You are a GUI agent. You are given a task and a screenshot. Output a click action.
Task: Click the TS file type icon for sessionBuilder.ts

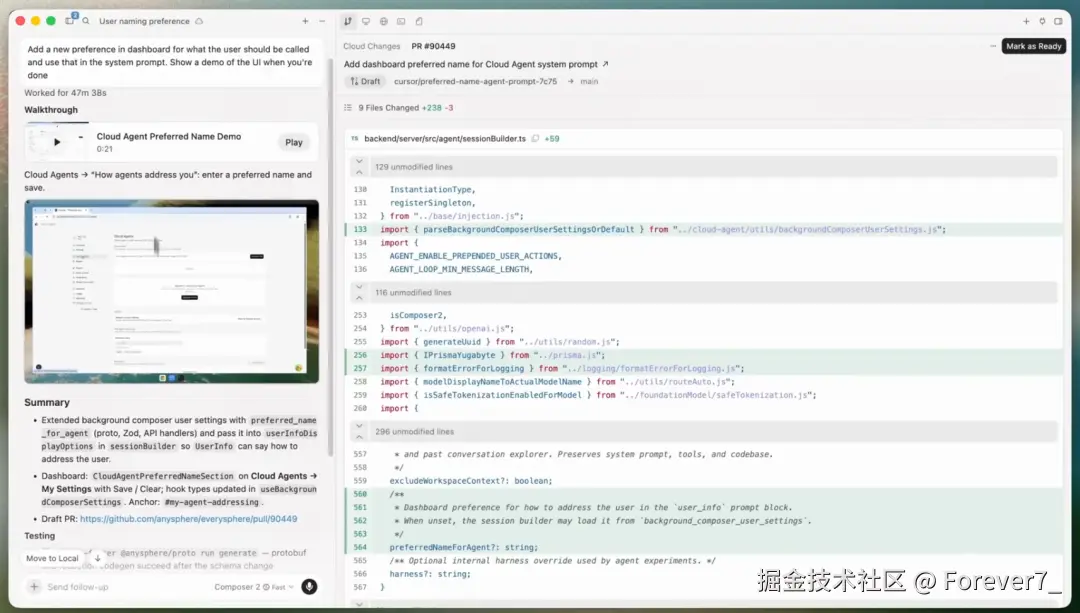coord(355,138)
